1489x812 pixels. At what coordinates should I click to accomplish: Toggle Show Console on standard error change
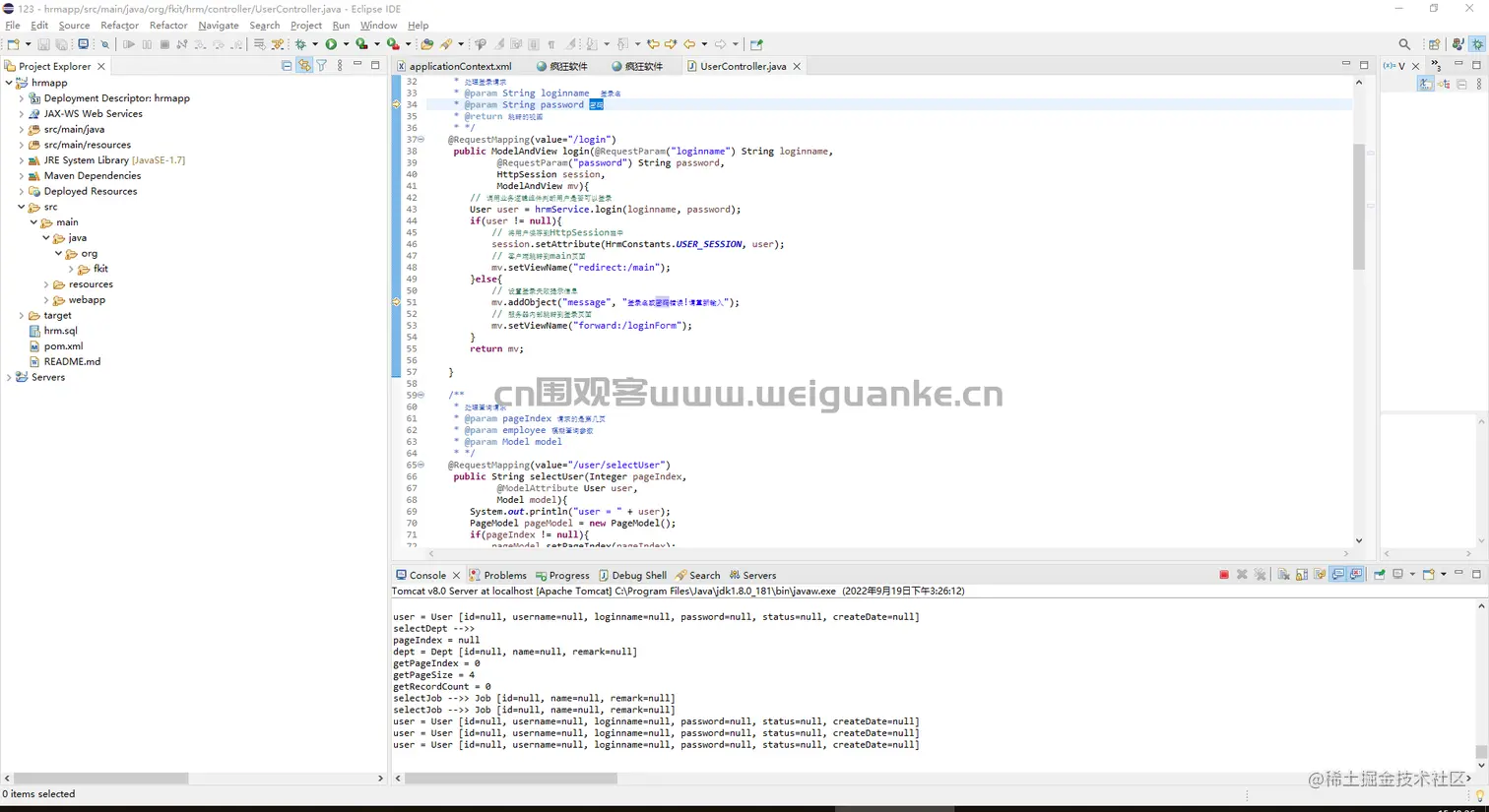[x=1355, y=575]
